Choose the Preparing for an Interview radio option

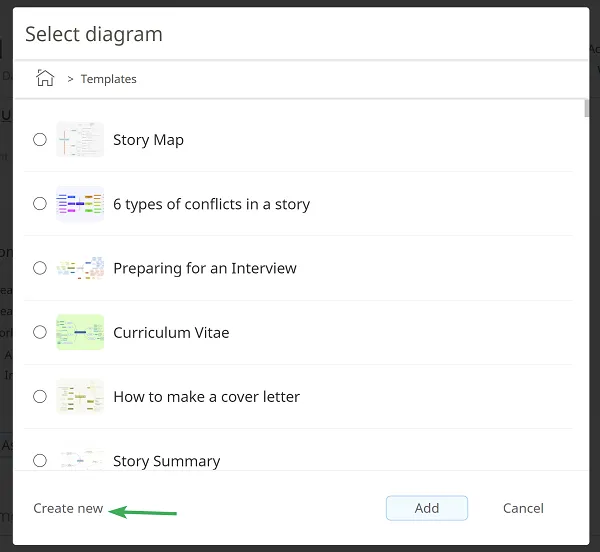(x=40, y=268)
